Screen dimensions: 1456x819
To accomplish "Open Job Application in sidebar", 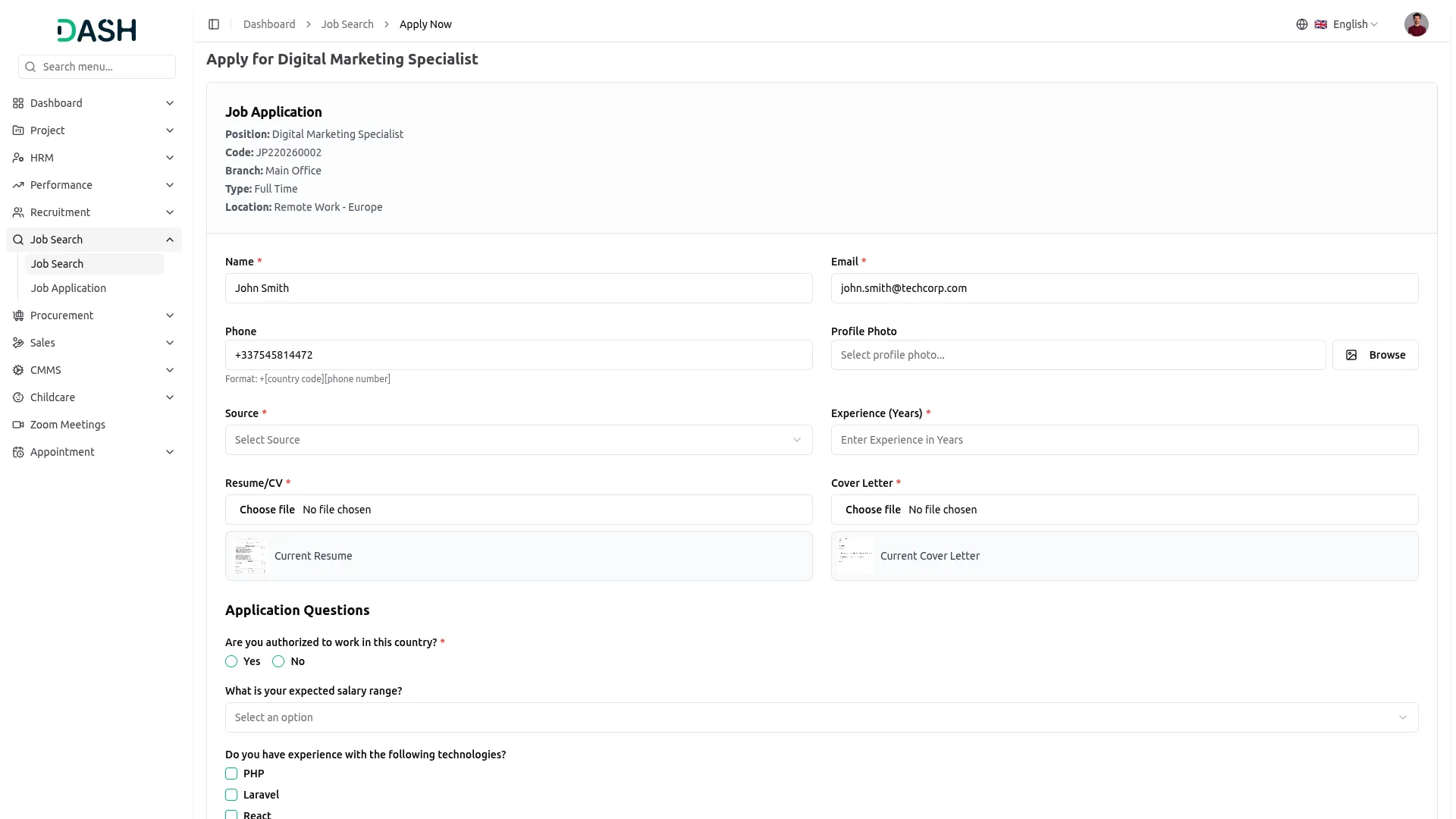I will 68,288.
